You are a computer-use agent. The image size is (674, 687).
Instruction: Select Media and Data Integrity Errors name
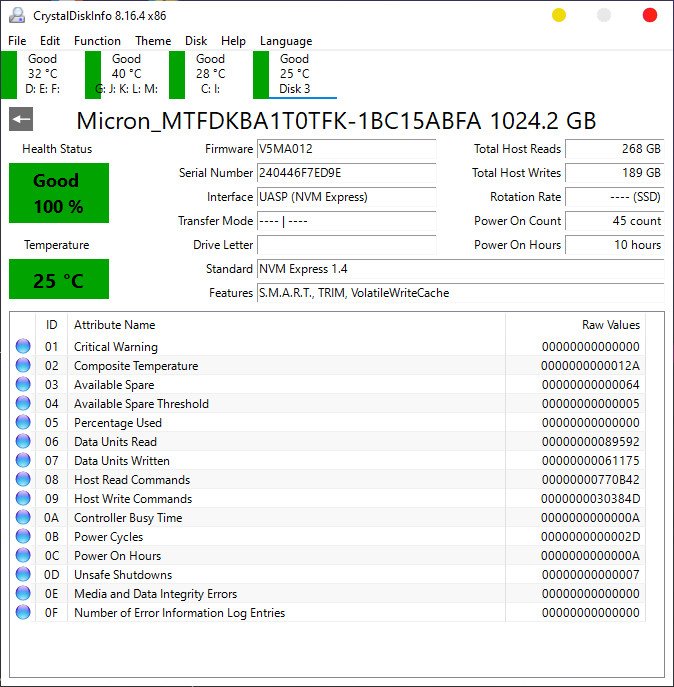pyautogui.click(x=156, y=594)
